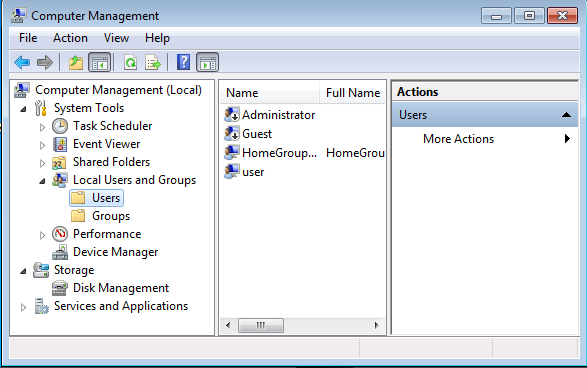Screen dimensions: 587x368
Task: Click the Guest account icon
Action: coord(232,134)
